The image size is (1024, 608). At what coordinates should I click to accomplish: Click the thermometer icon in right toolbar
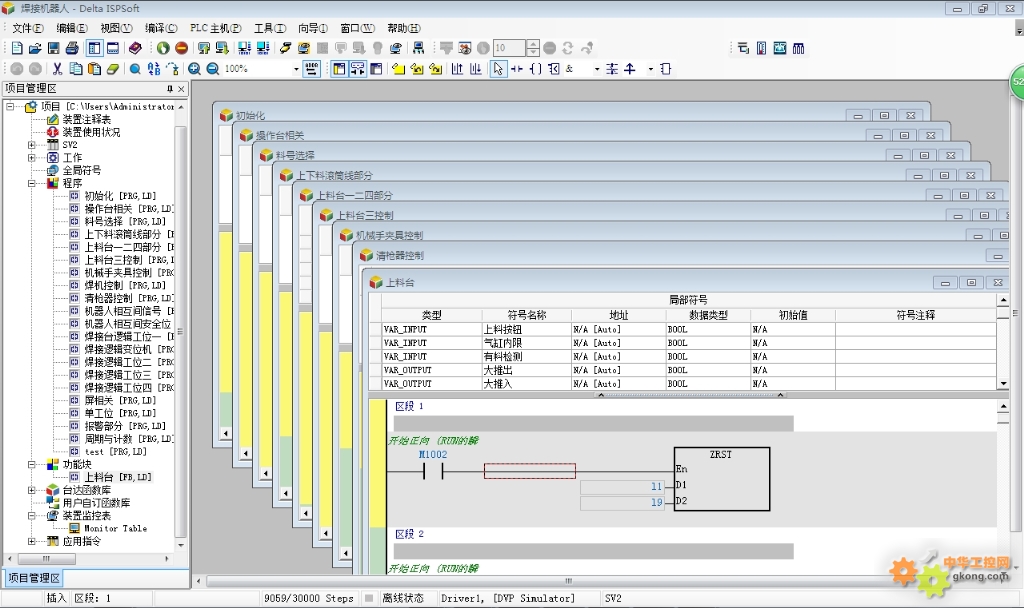pyautogui.click(x=761, y=48)
